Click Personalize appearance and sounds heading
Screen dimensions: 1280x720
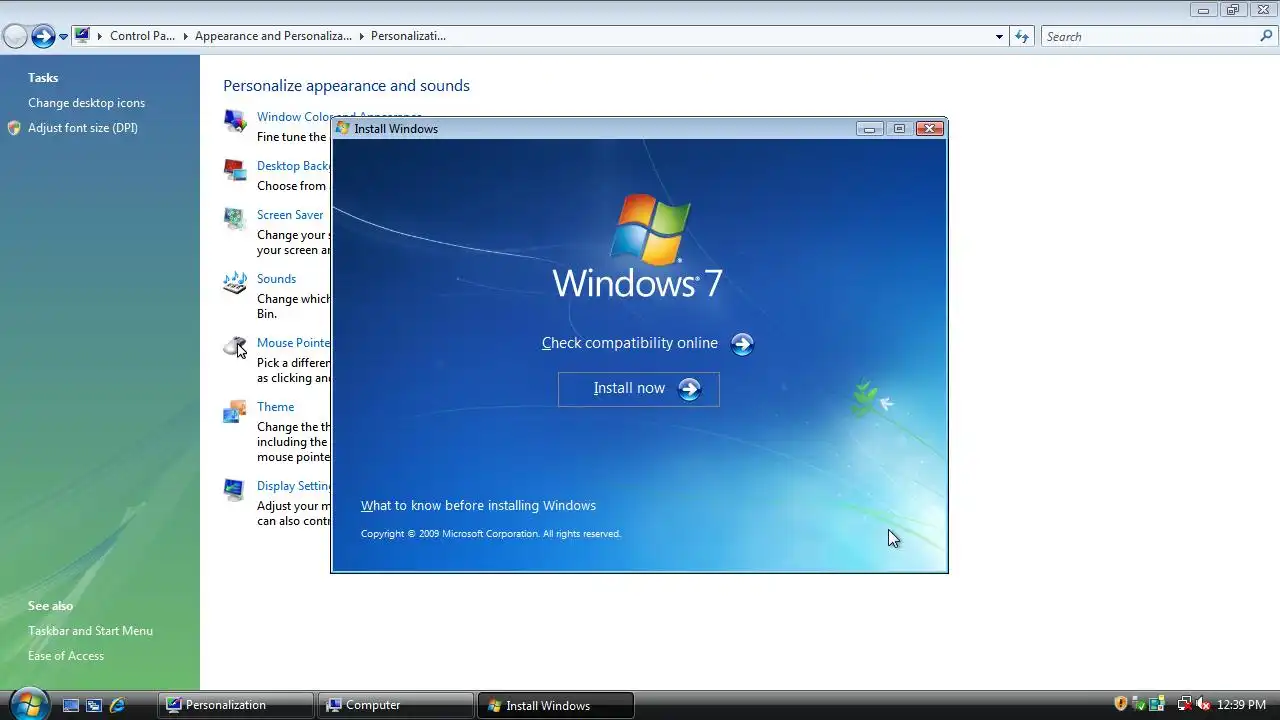pyautogui.click(x=346, y=86)
